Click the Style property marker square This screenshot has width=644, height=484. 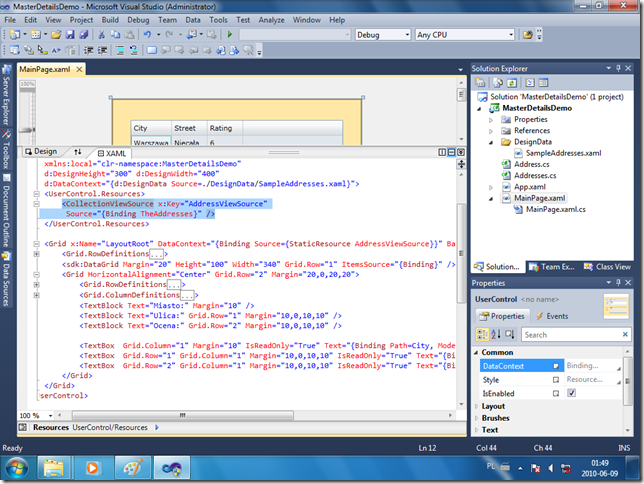point(556,380)
